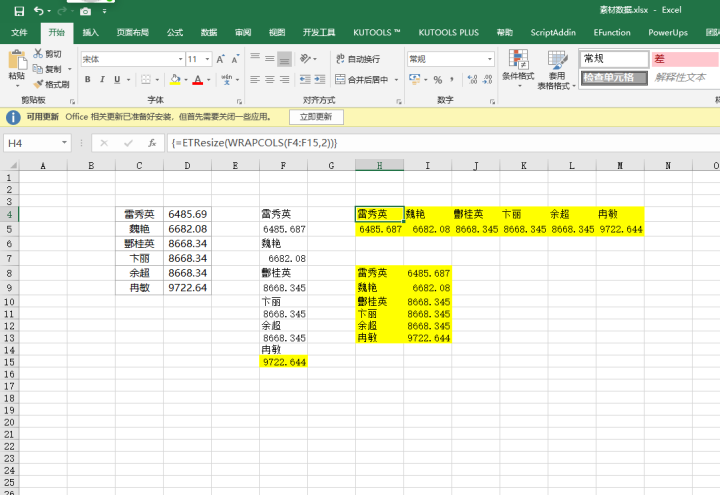Viewport: 720px width, 495px height.
Task: Open Format as Table icon
Action: (557, 59)
